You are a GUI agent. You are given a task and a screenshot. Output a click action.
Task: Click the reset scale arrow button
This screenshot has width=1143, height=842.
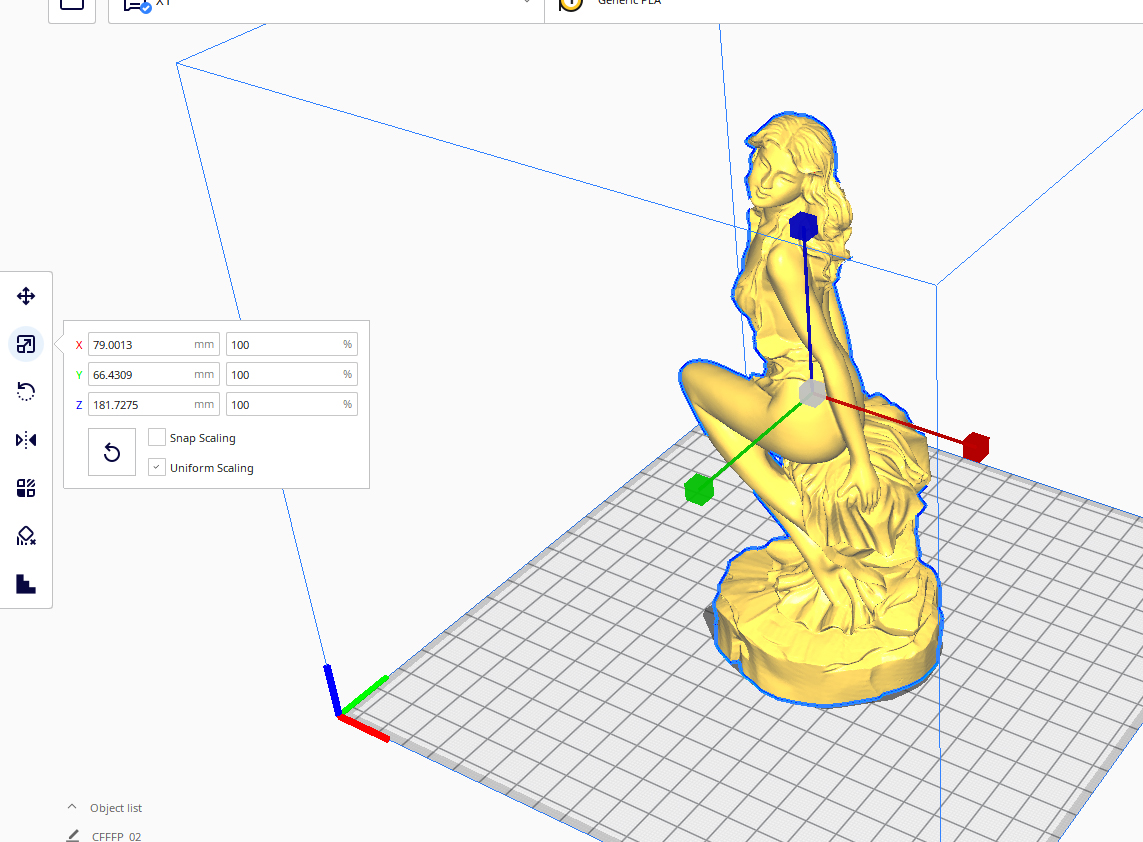(x=112, y=452)
